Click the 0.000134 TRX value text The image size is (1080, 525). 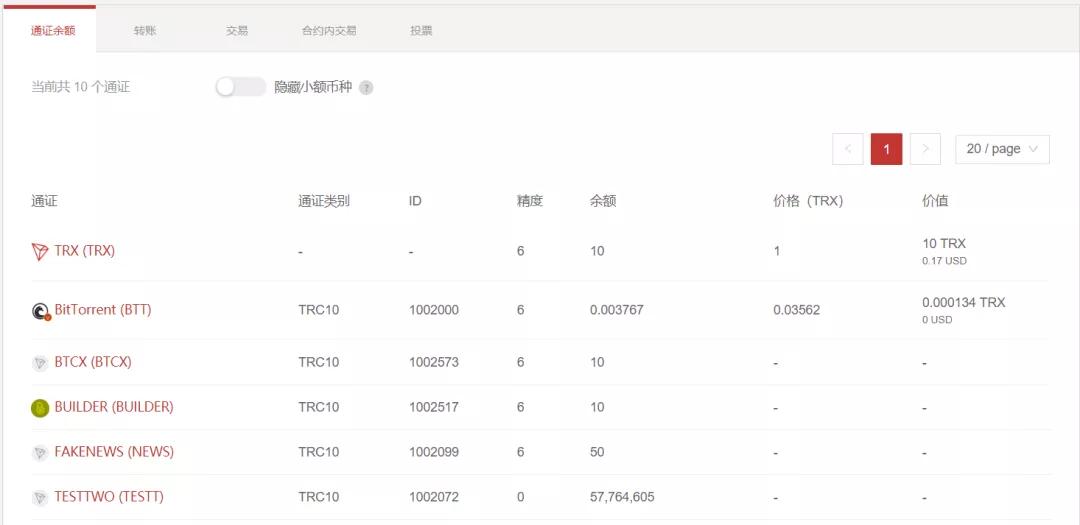pos(964,302)
